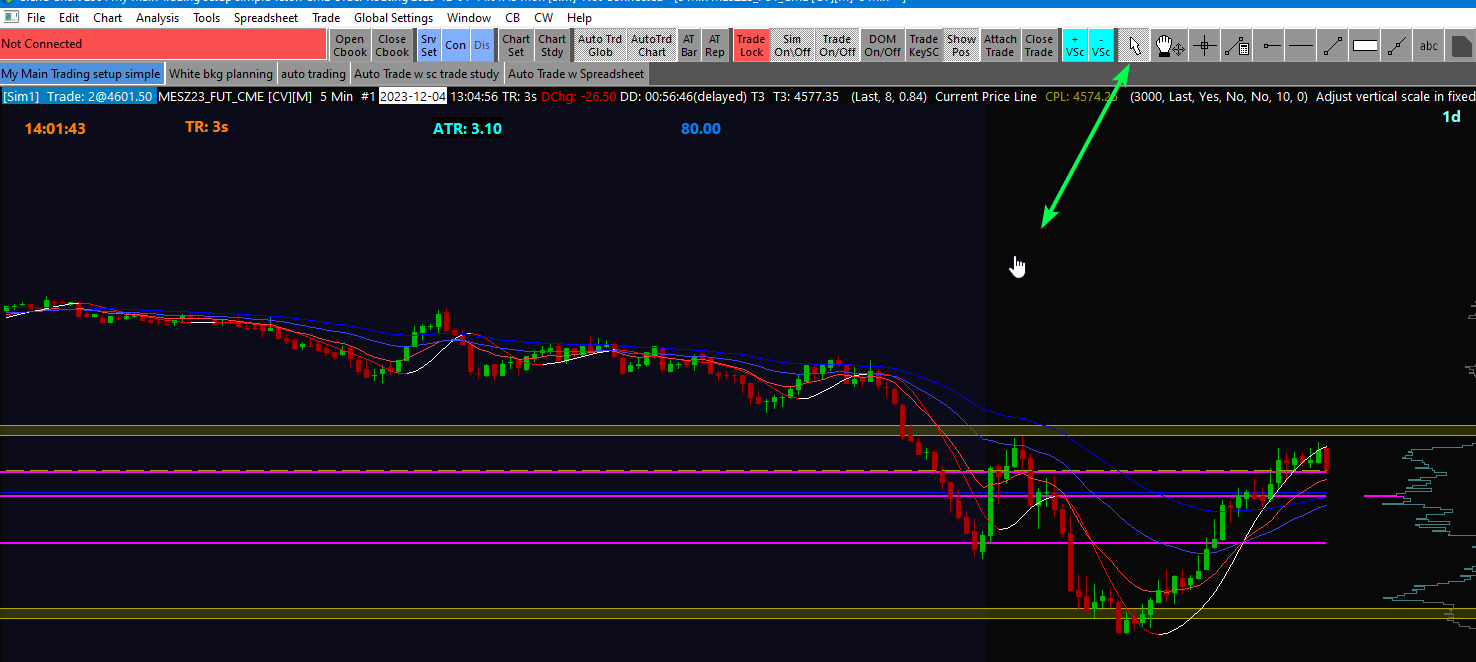Open the Chart menu
Screen dimensions: 1476x662
[x=107, y=17]
